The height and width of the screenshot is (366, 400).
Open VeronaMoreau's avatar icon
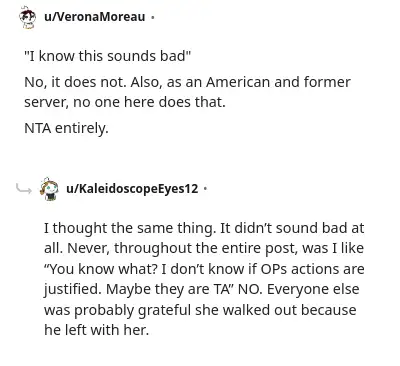(27, 17)
